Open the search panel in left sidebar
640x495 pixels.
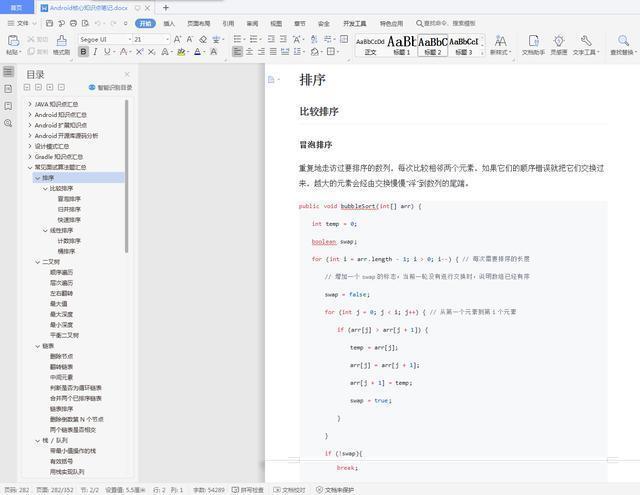point(8,123)
